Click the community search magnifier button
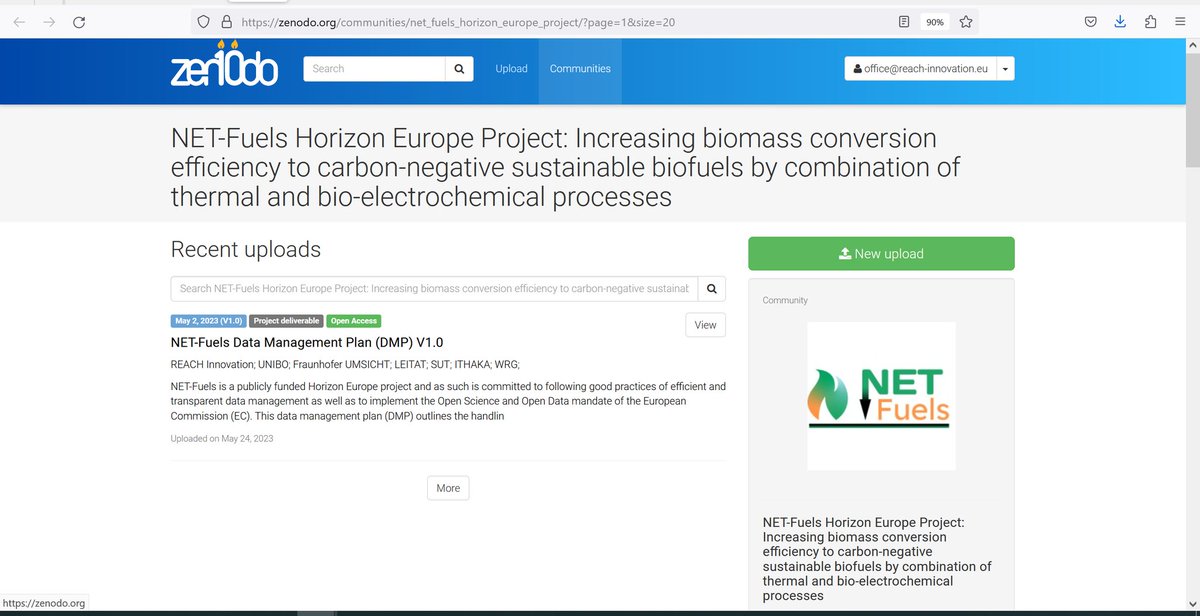 pos(712,288)
